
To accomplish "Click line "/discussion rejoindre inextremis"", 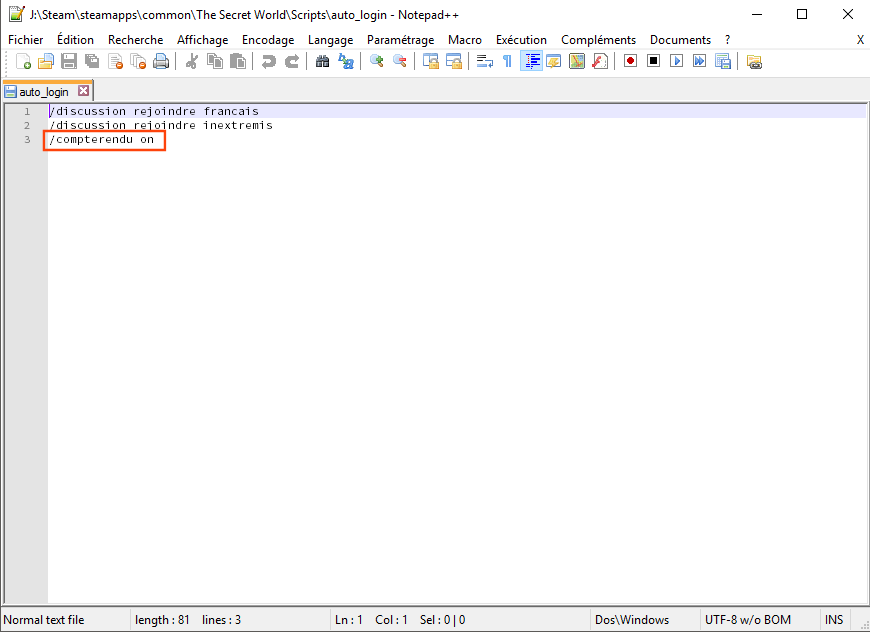I will pyautogui.click(x=161, y=125).
